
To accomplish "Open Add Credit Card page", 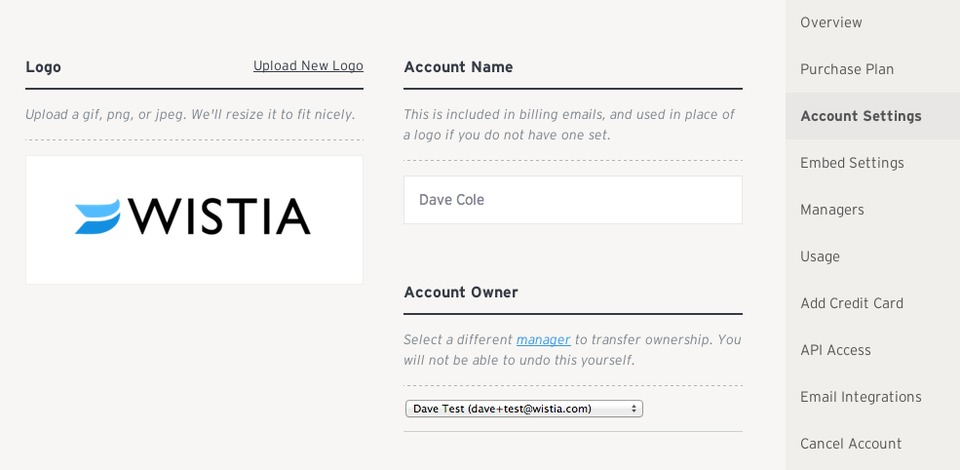I will click(852, 303).
